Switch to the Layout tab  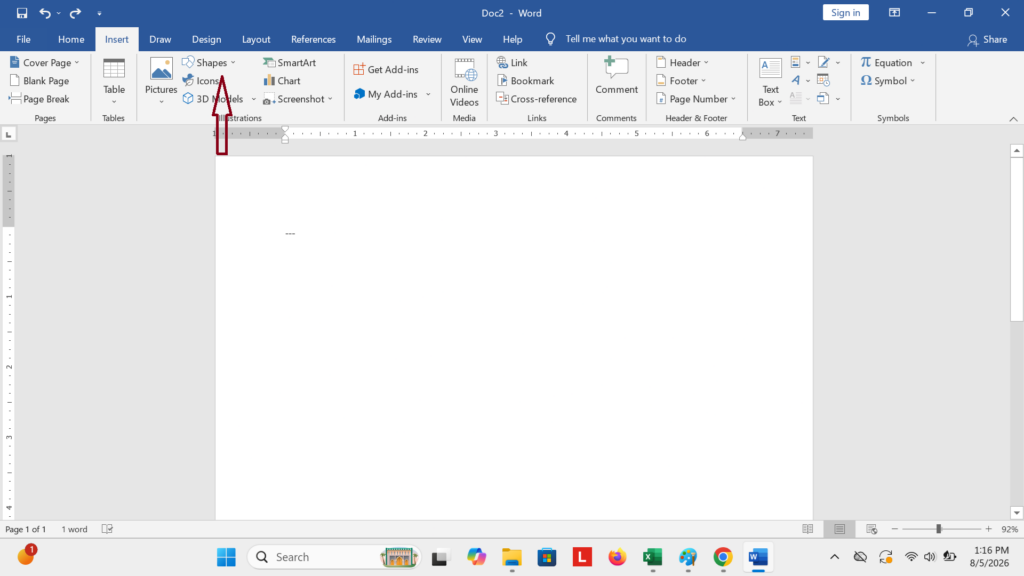click(256, 39)
